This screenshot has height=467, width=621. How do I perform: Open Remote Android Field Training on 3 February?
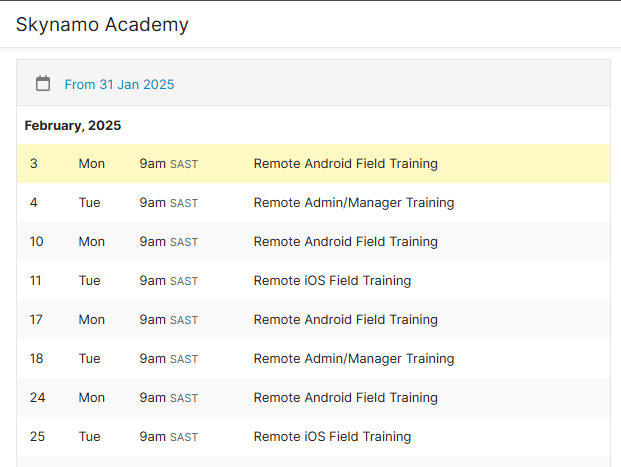[x=345, y=164]
